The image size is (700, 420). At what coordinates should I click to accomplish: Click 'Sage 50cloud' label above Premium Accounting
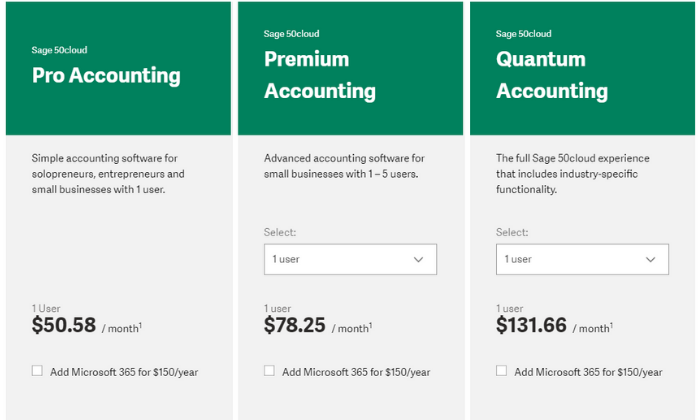(x=292, y=34)
